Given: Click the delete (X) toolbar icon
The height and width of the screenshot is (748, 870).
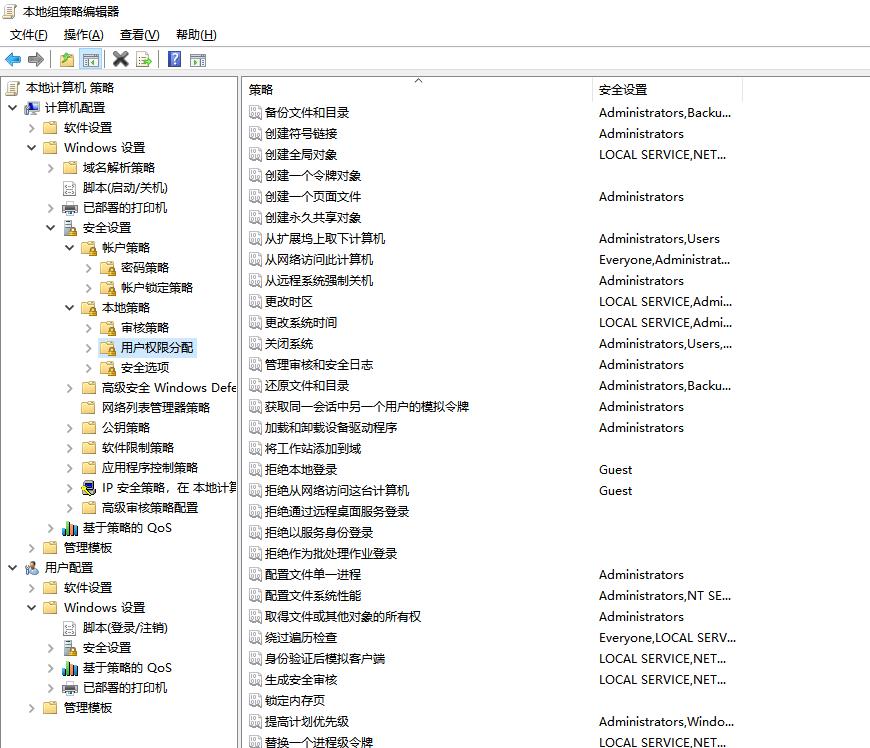Looking at the screenshot, I should pos(121,59).
